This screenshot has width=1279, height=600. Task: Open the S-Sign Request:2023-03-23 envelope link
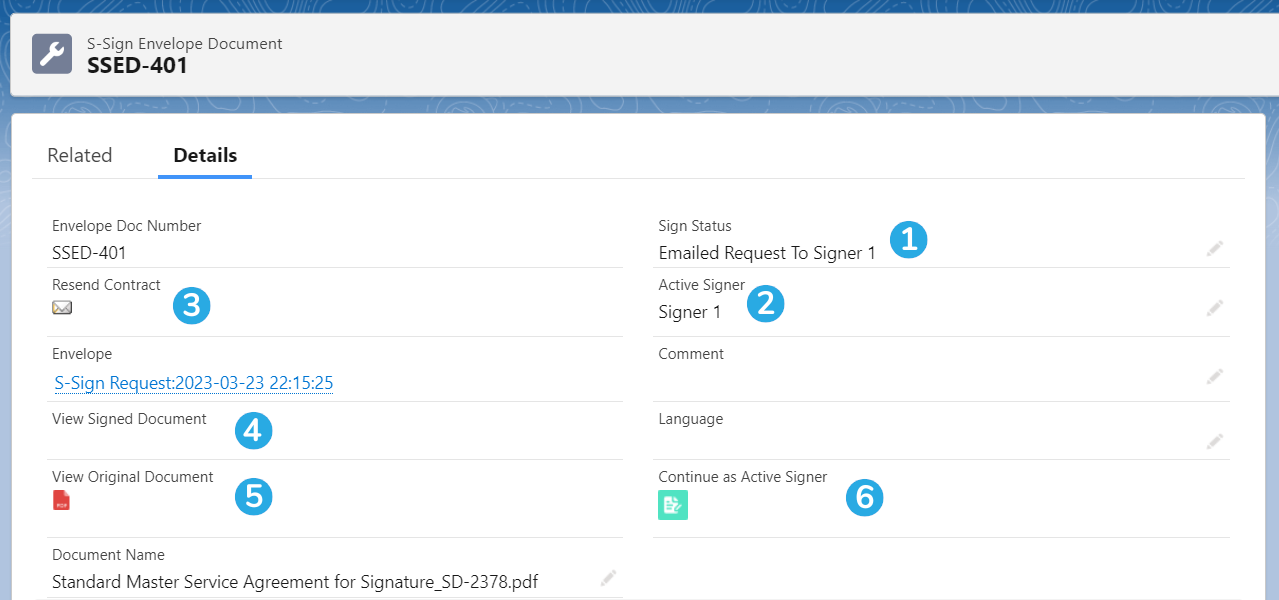pos(193,382)
